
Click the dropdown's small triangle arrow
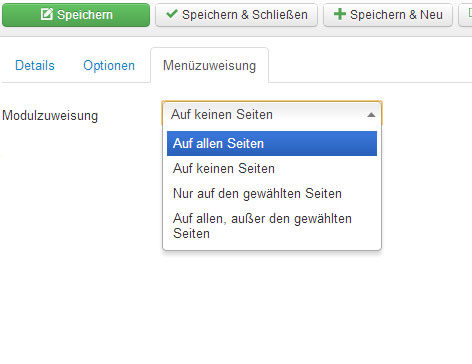tap(371, 115)
